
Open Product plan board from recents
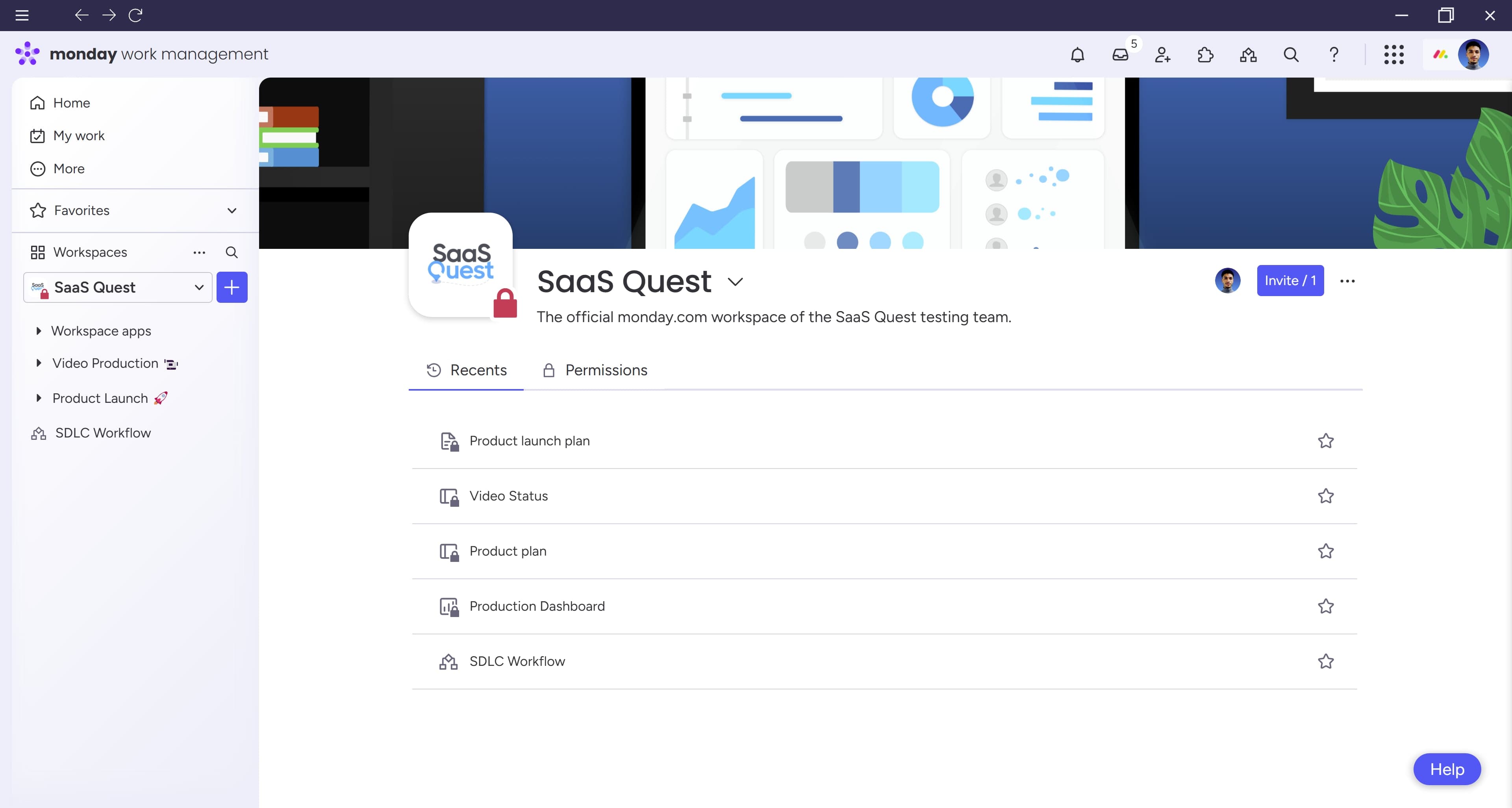pyautogui.click(x=508, y=551)
